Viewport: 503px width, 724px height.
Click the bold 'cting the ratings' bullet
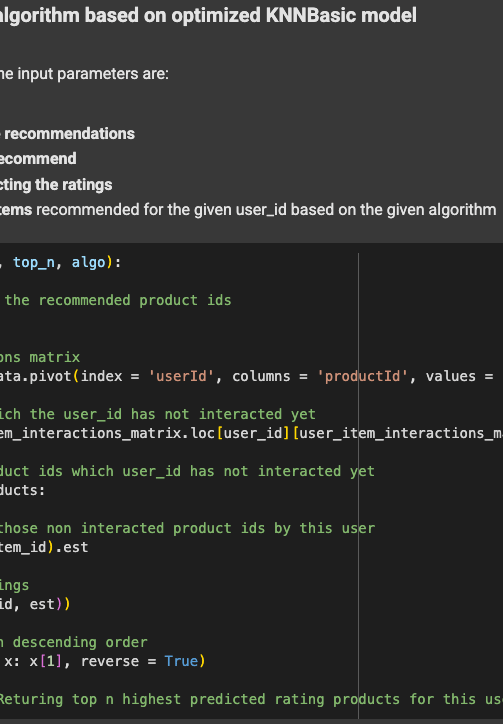point(56,185)
